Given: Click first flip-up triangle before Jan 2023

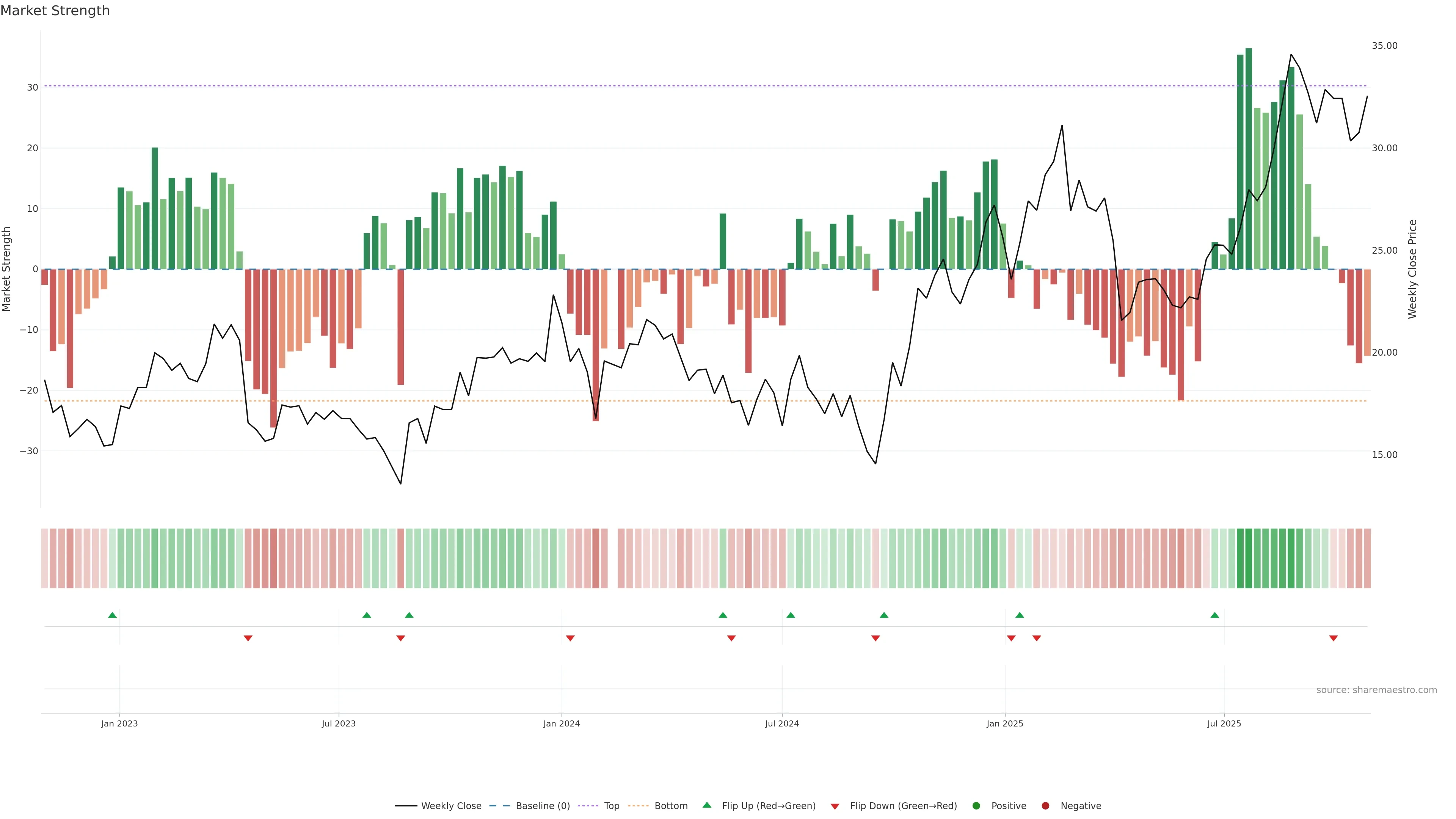Looking at the screenshot, I should [x=113, y=615].
